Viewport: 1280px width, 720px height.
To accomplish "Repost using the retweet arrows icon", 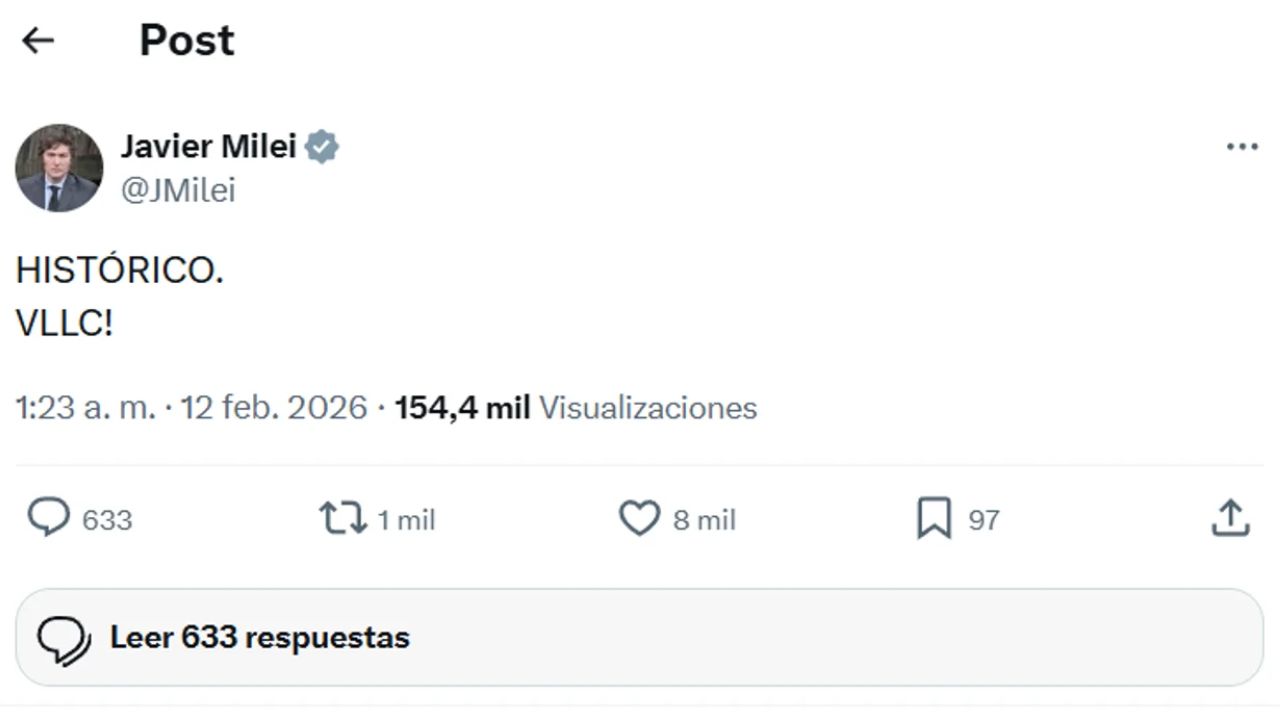I will (342, 519).
